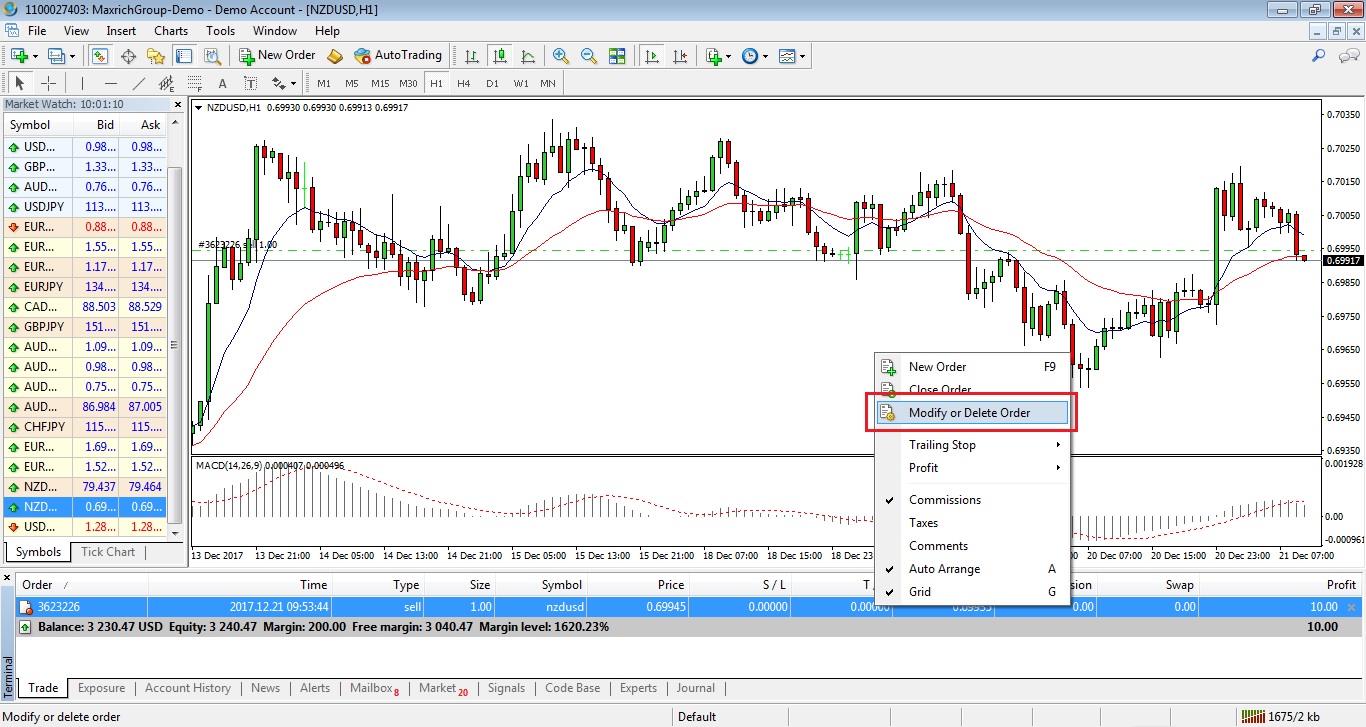
Task: Expand the new chart dropdown arrow
Action: (x=35, y=57)
